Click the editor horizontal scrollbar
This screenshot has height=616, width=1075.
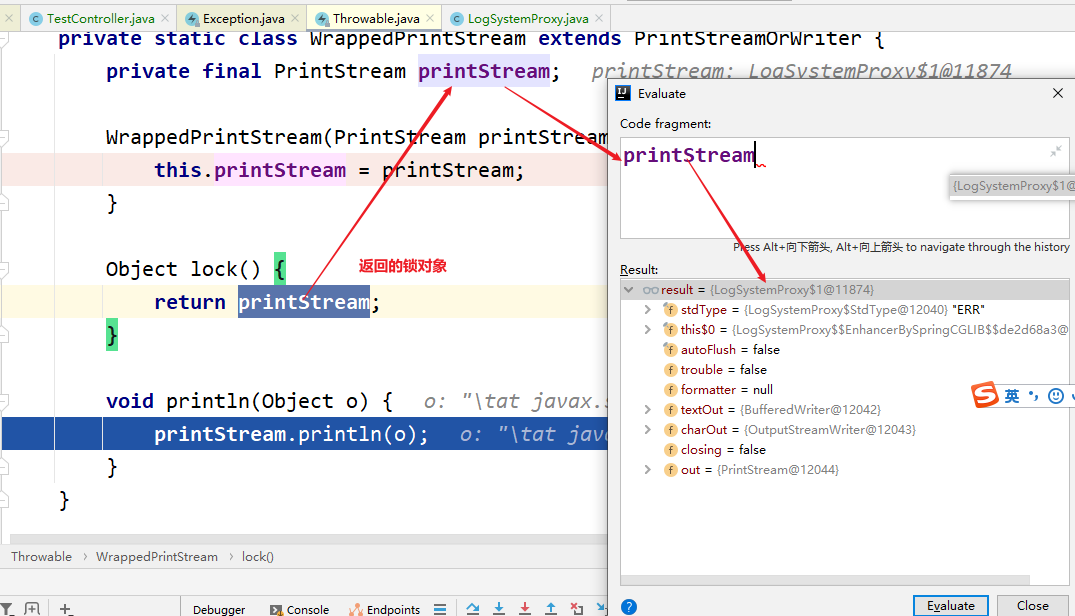pyautogui.click(x=309, y=539)
